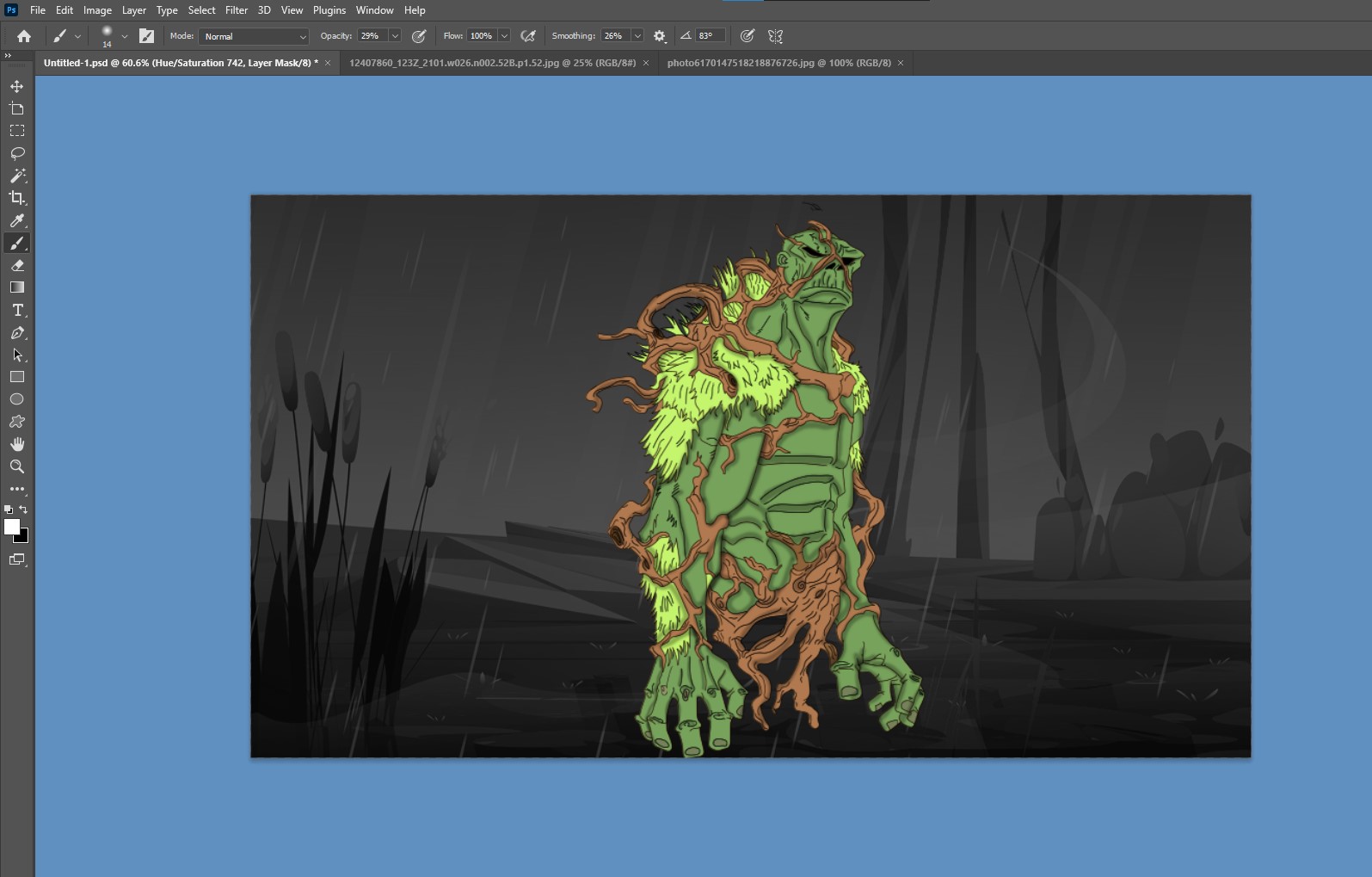Open the Edit menu

[x=65, y=10]
